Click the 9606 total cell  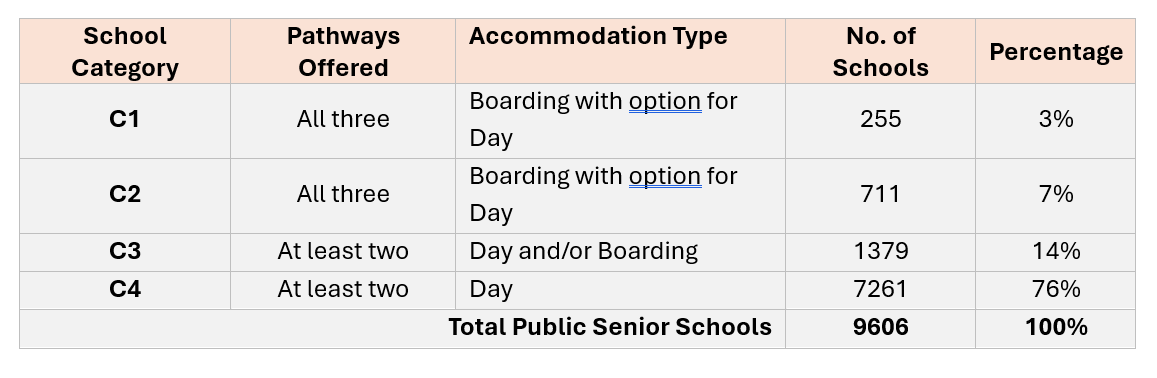880,329
